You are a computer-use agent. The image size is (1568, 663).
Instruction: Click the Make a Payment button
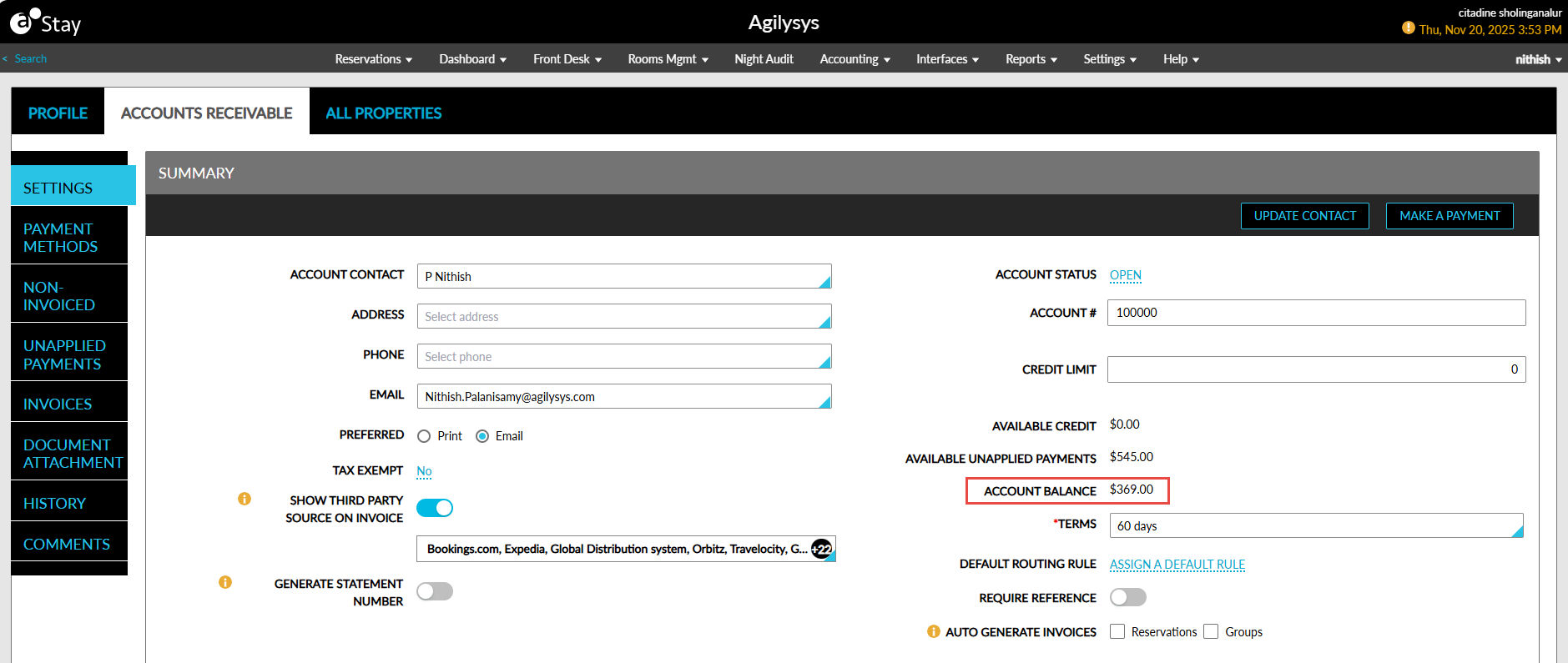1449,216
